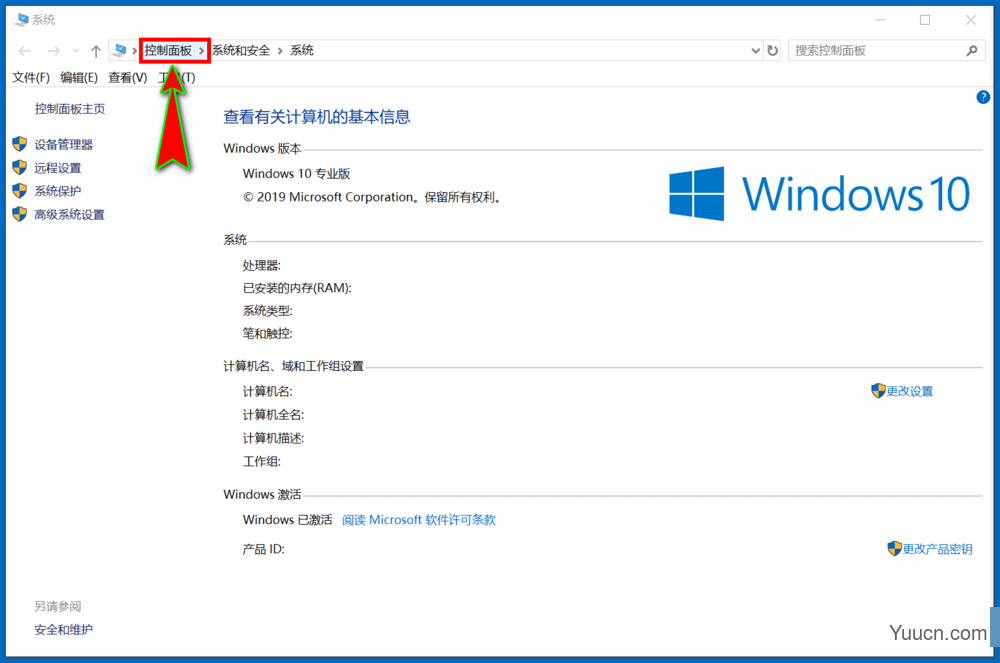This screenshot has width=1000, height=663.
Task: Click shield icon beside 更改产品密钥
Action: [894, 548]
